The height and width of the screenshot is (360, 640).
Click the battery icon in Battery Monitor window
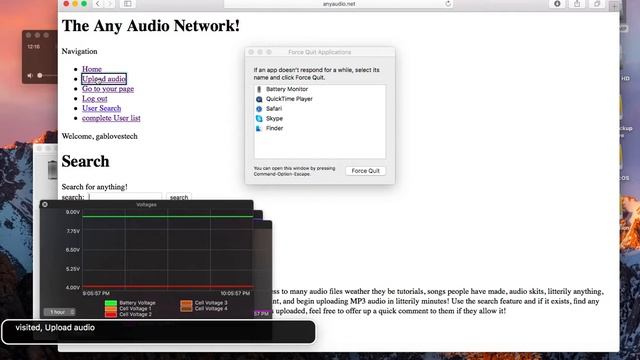pyautogui.click(x=52, y=170)
